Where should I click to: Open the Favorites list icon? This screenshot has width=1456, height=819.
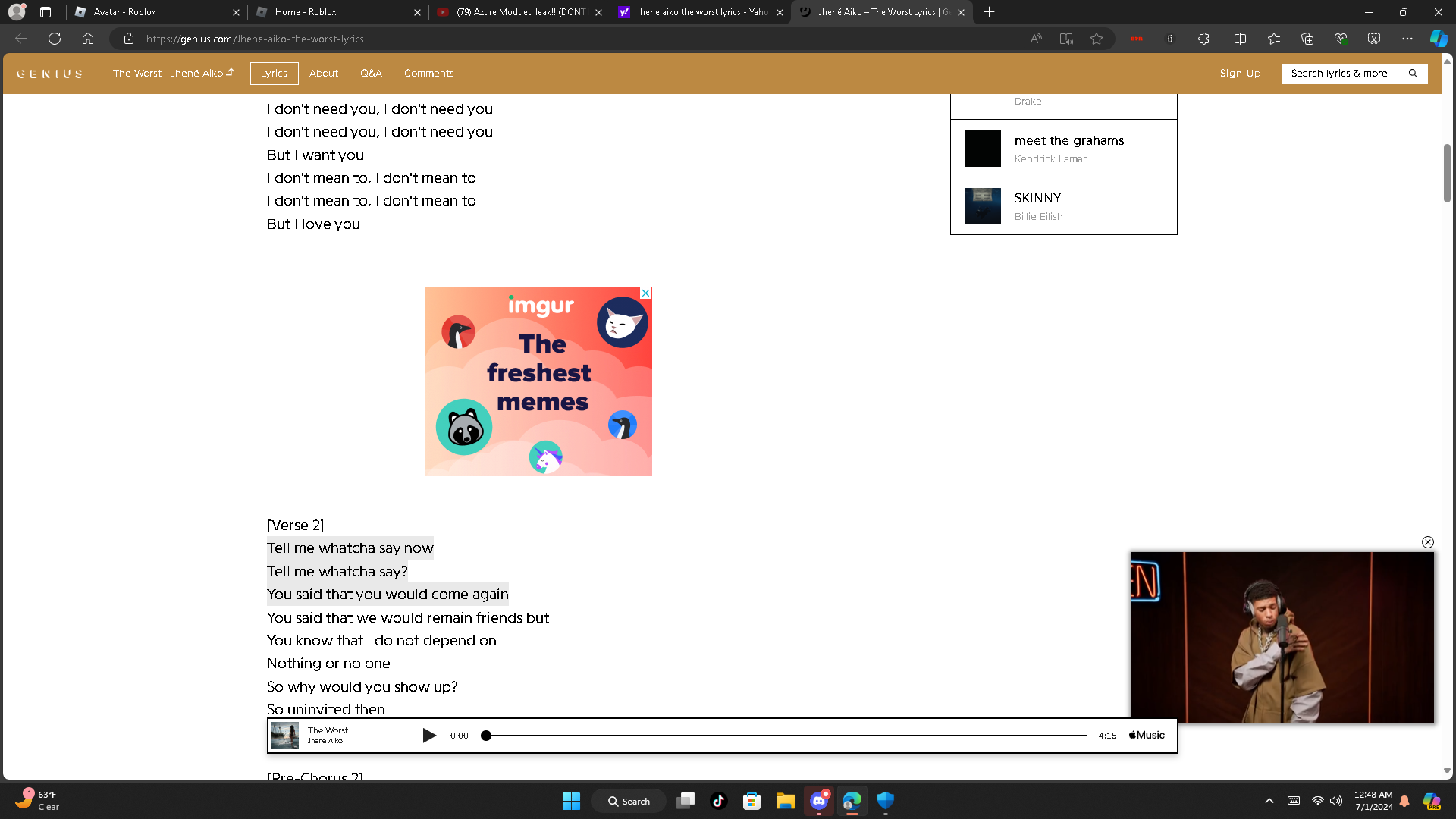(1274, 39)
